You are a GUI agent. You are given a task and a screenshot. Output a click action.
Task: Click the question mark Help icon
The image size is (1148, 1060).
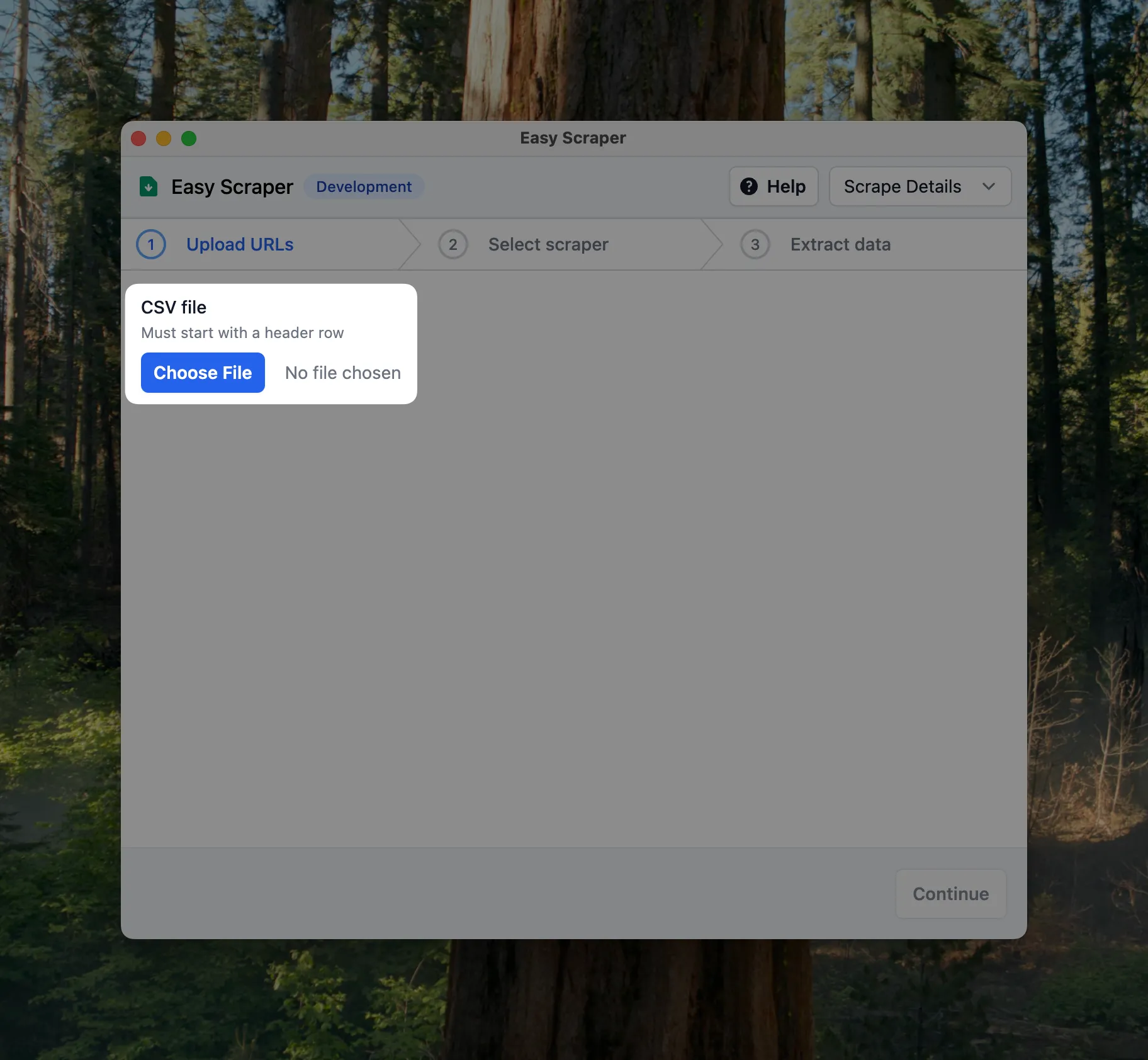point(748,187)
